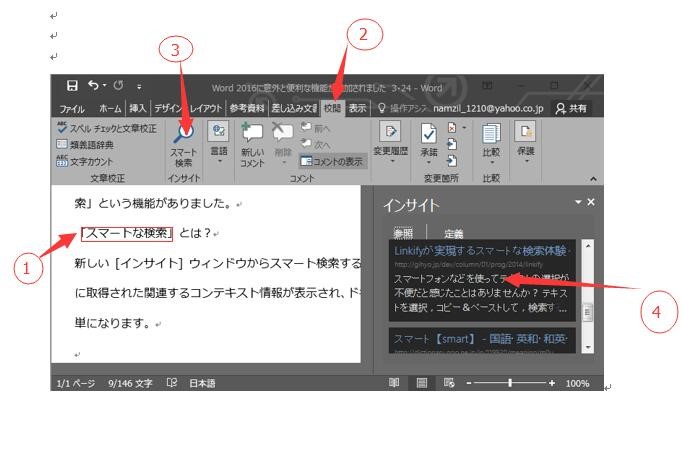Select the 校閲 tab
This screenshot has width=682, height=472.
tap(332, 108)
